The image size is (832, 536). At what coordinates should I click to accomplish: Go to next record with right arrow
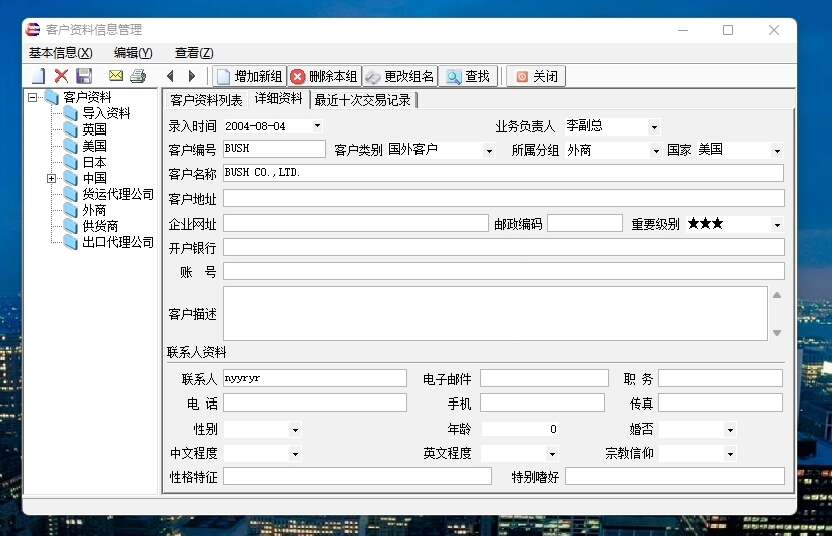click(192, 76)
